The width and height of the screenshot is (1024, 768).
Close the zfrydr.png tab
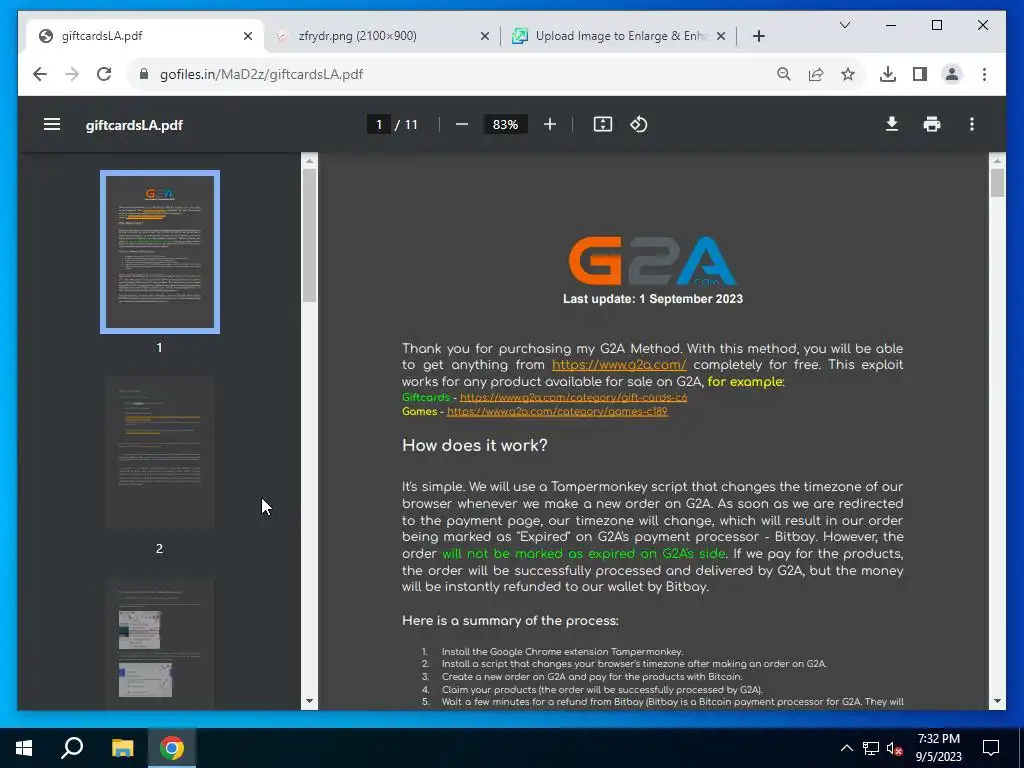(x=485, y=36)
